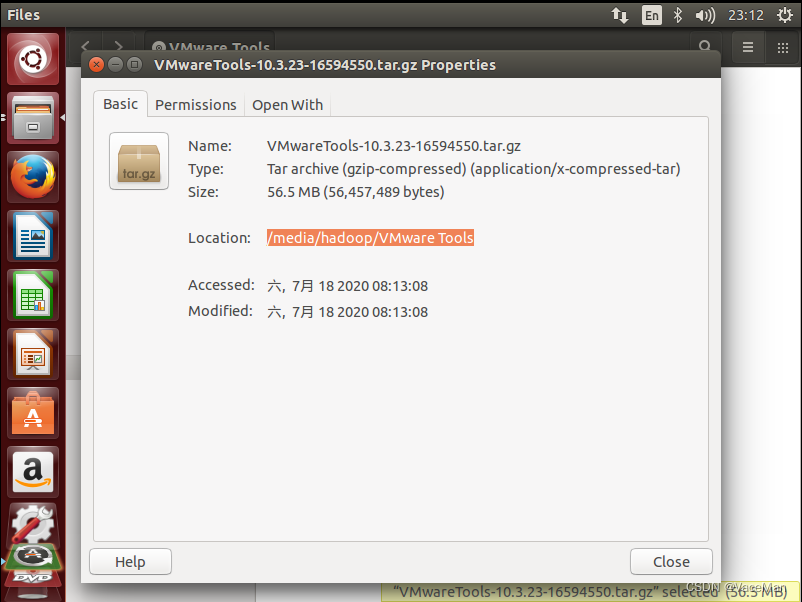
Task: Switch to the Permissions tab
Action: click(x=195, y=104)
